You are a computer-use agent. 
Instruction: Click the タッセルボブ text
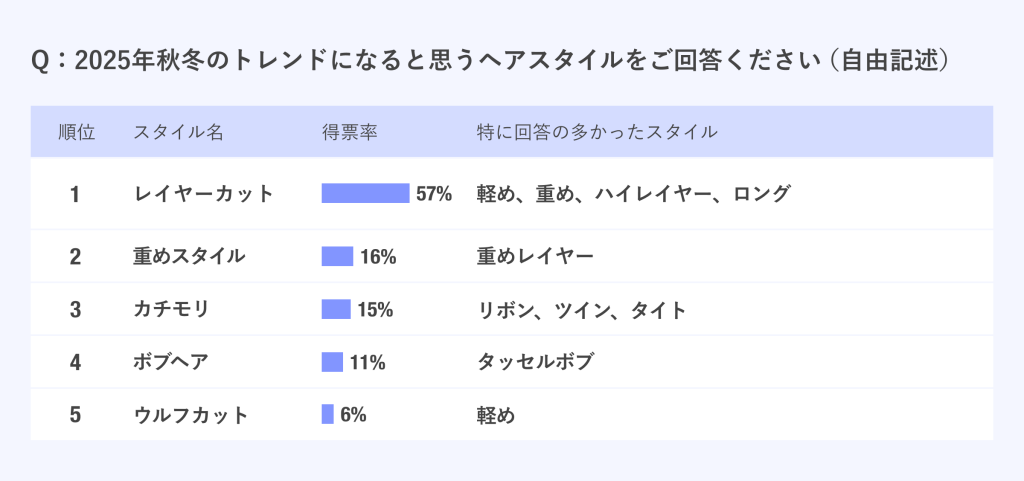point(536,362)
